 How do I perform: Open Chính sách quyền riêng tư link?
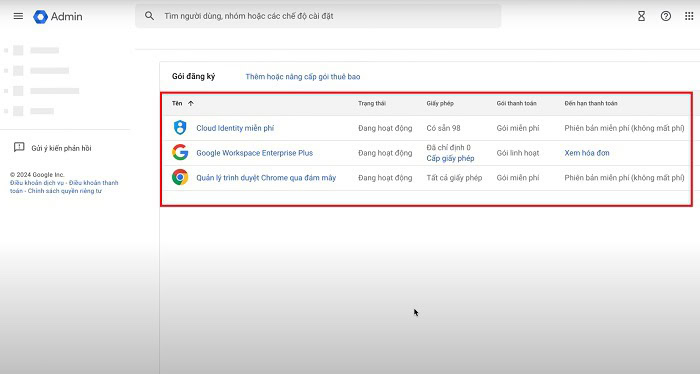point(65,191)
